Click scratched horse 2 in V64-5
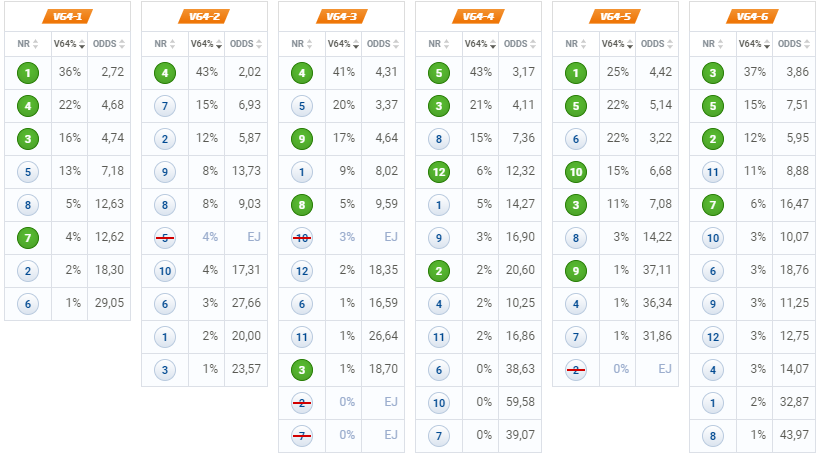This screenshot has height=459, width=819. click(576, 370)
